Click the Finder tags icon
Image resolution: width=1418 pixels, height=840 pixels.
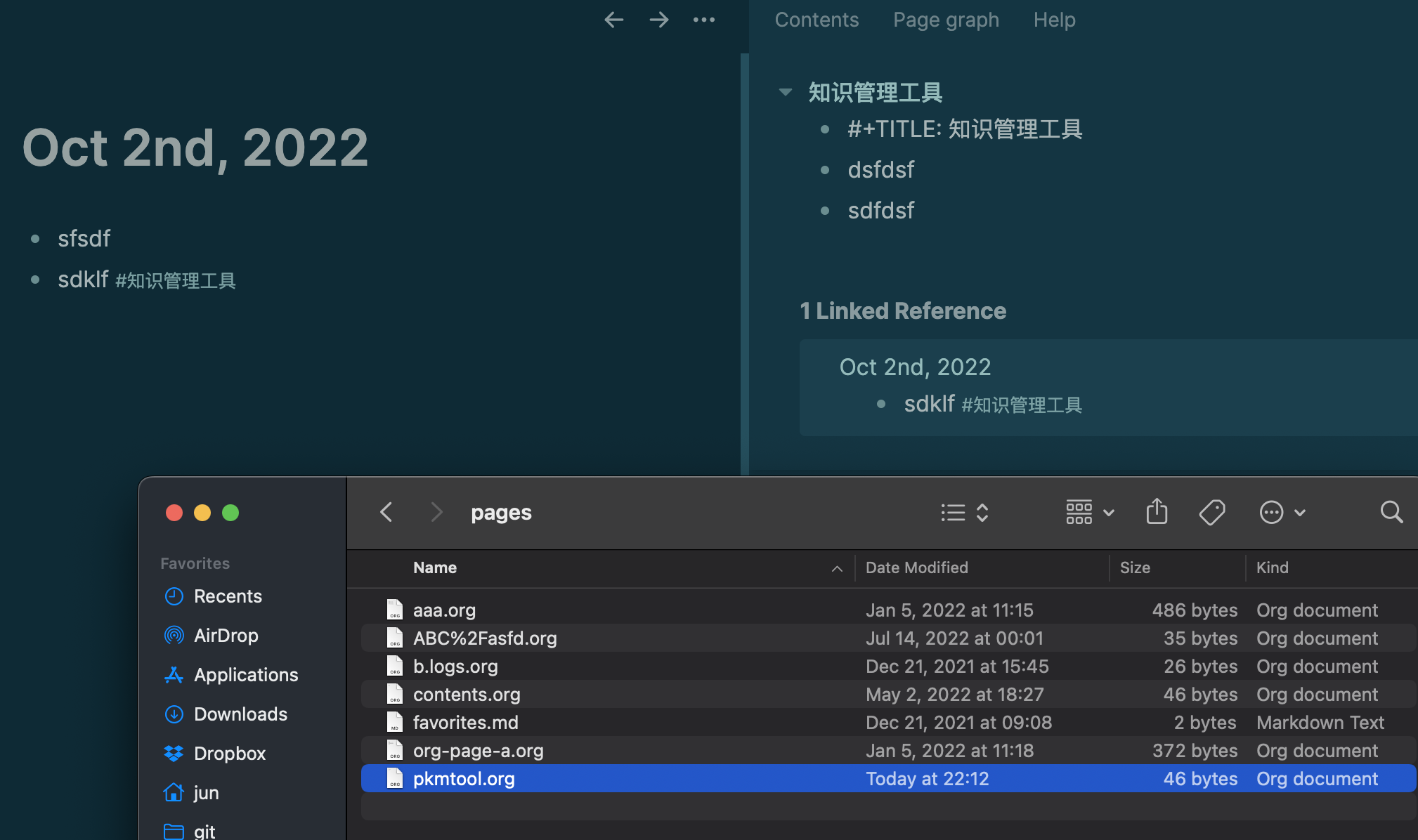click(1211, 512)
